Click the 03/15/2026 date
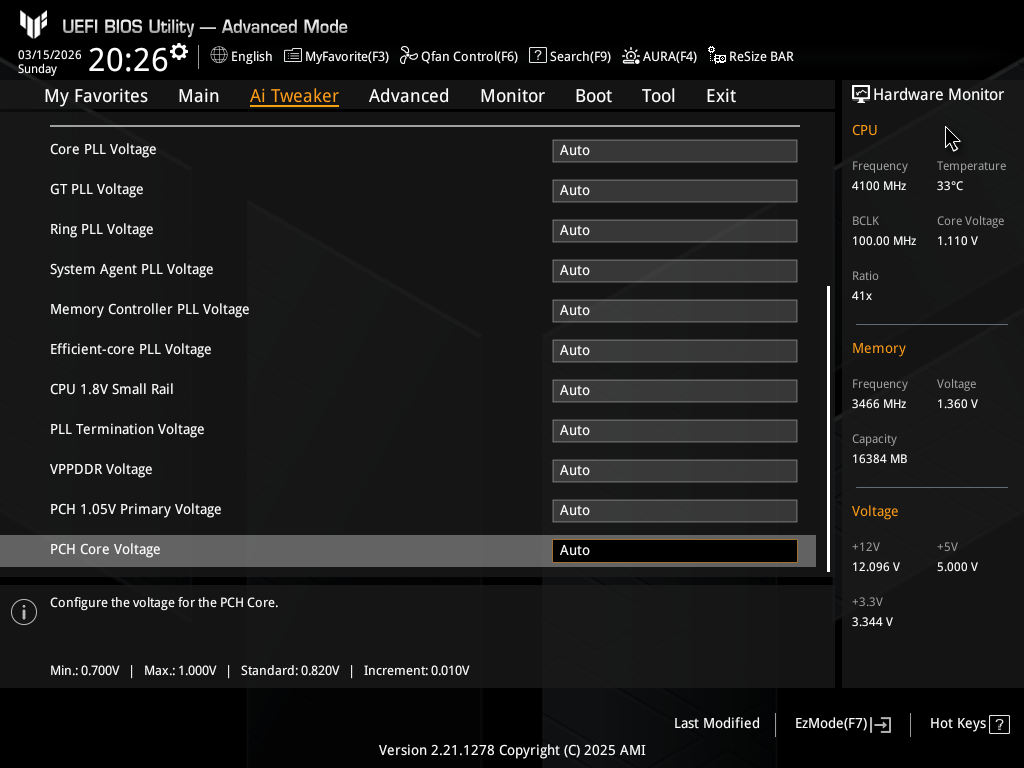This screenshot has width=1024, height=768. pyautogui.click(x=50, y=55)
